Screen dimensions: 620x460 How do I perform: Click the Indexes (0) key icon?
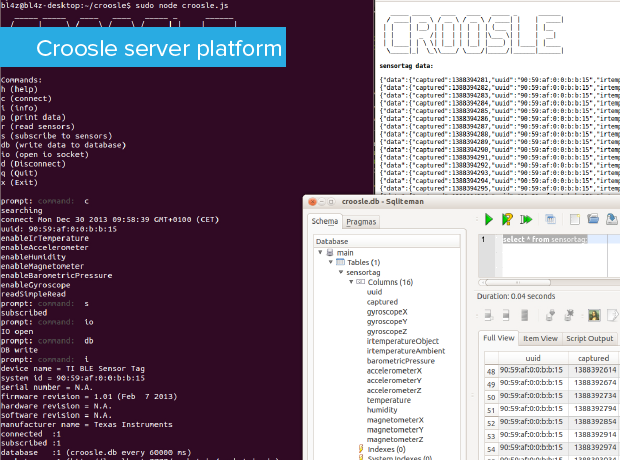pos(361,449)
